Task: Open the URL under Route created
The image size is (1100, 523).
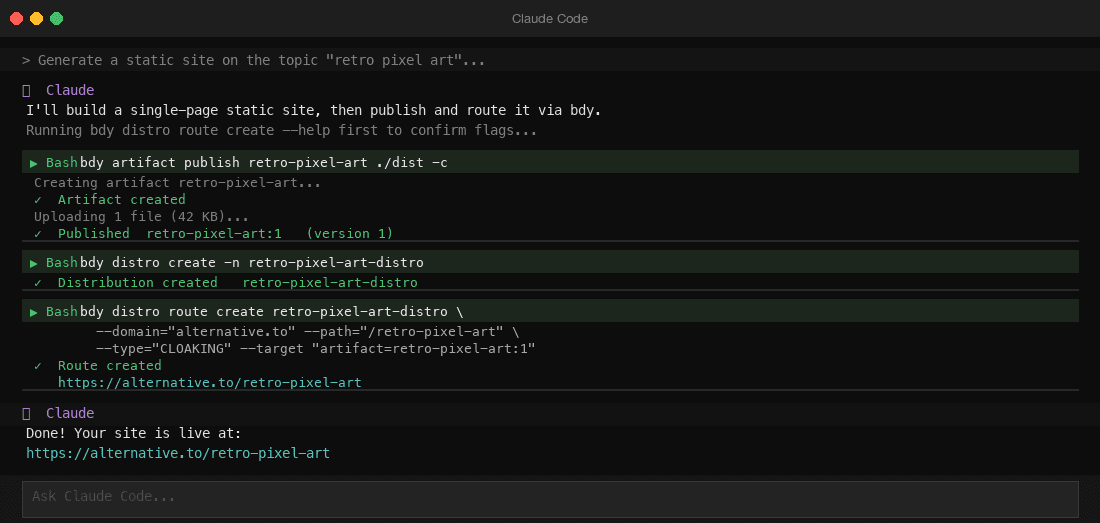Action: [210, 382]
